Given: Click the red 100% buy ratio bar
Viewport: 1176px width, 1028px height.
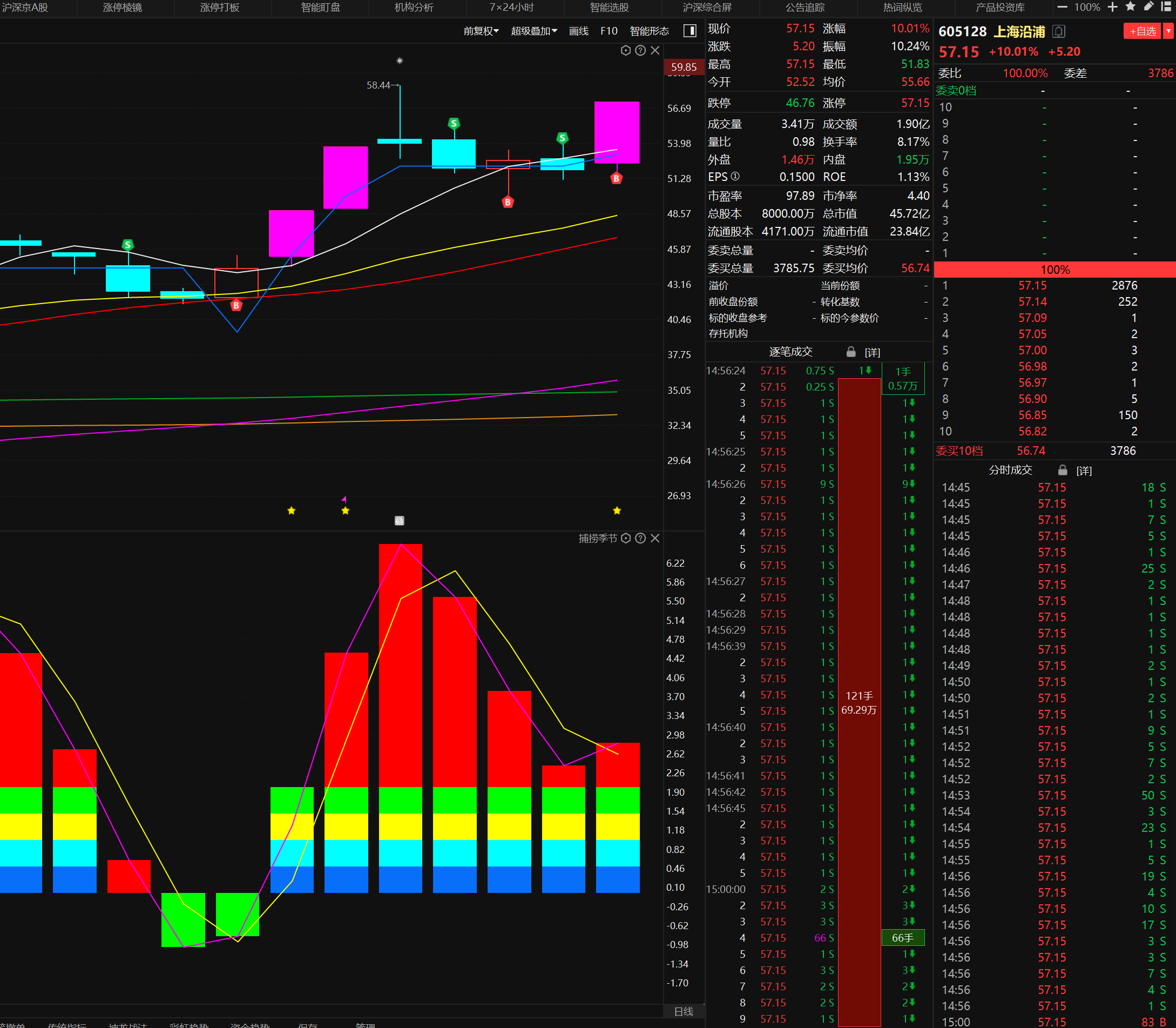Looking at the screenshot, I should click(x=1055, y=270).
